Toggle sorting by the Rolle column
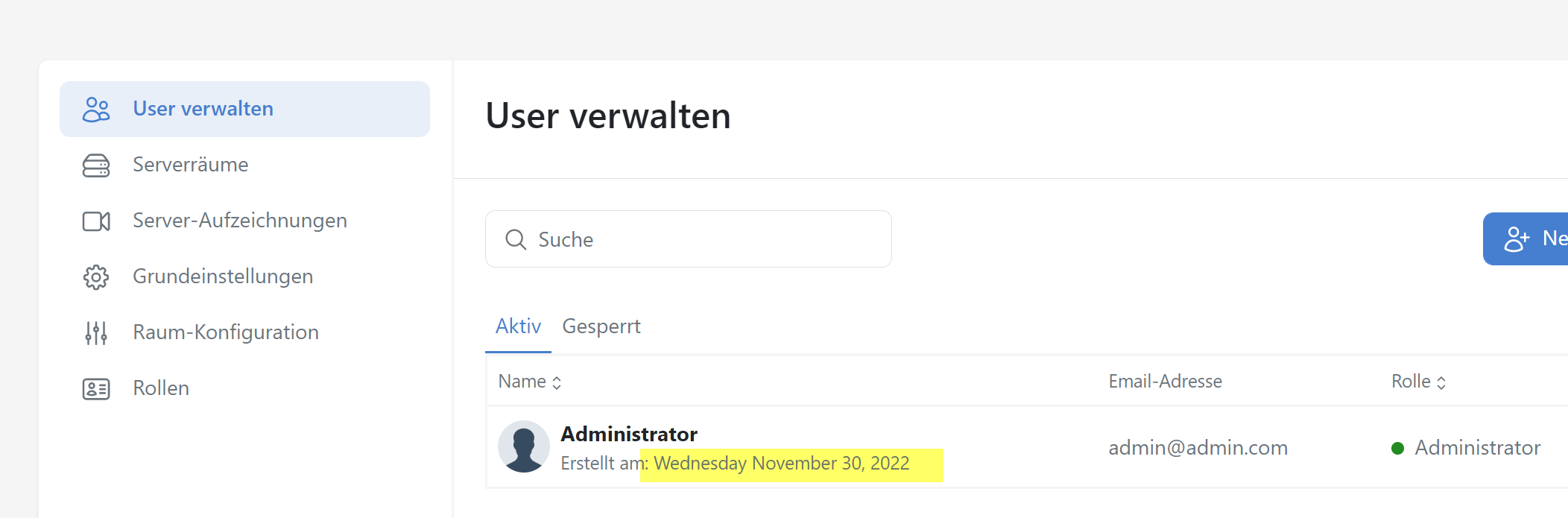The width and height of the screenshot is (1568, 518). point(1442,381)
